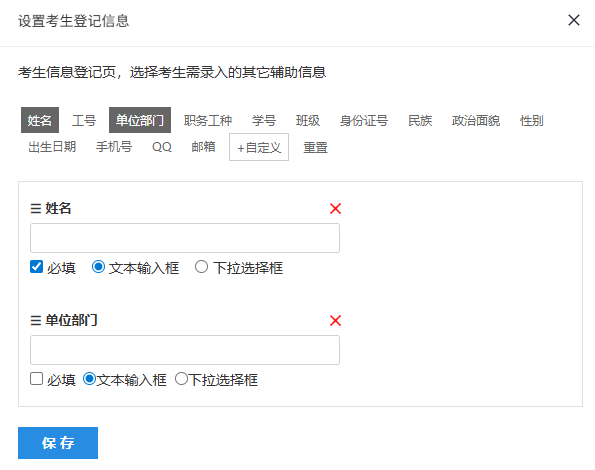Image resolution: width=595 pixels, height=470 pixels.
Task: Click the +自定义 button
Action: [259, 147]
